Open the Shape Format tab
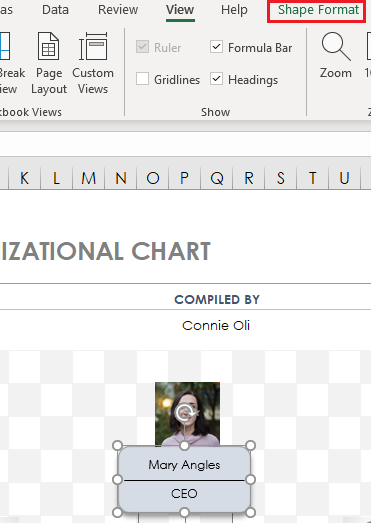 tap(318, 10)
